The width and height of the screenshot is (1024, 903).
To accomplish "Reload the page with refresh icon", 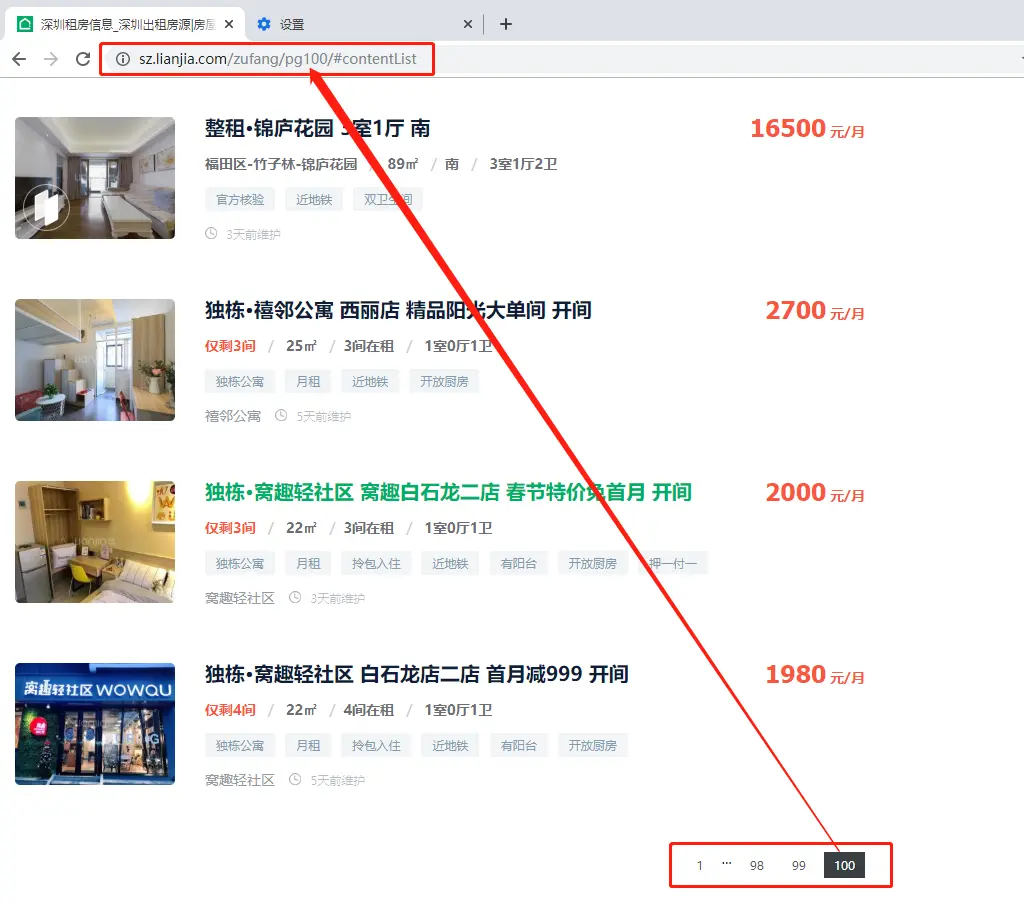I will coord(83,59).
